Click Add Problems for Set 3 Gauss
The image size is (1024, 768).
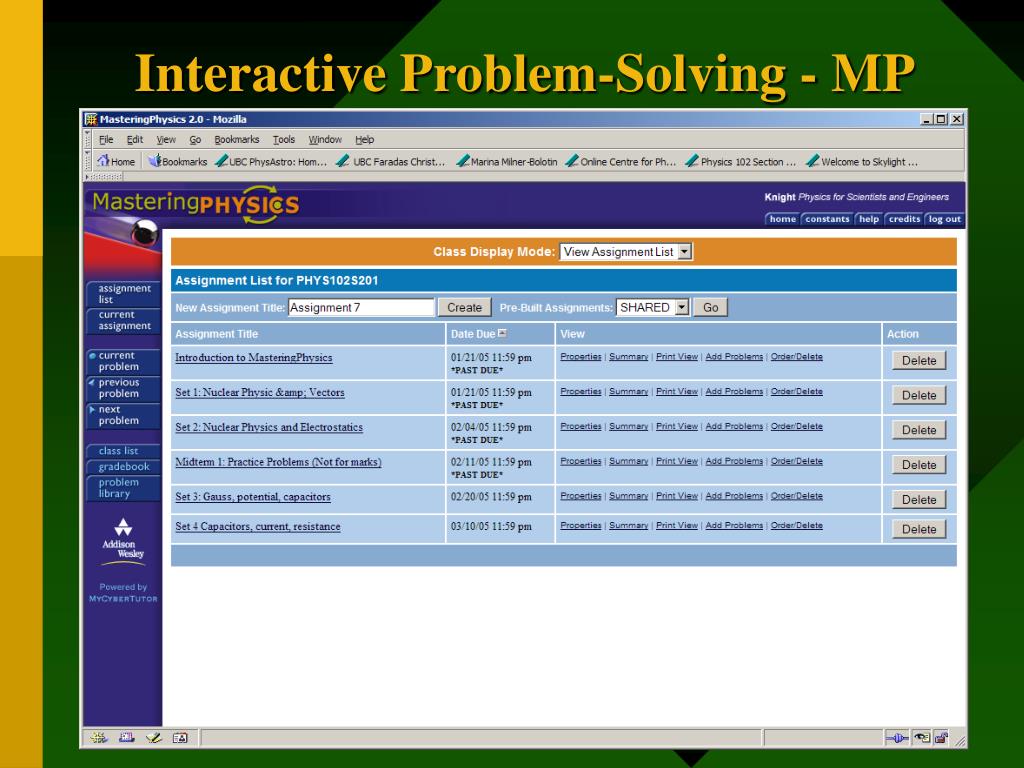pyautogui.click(x=734, y=496)
